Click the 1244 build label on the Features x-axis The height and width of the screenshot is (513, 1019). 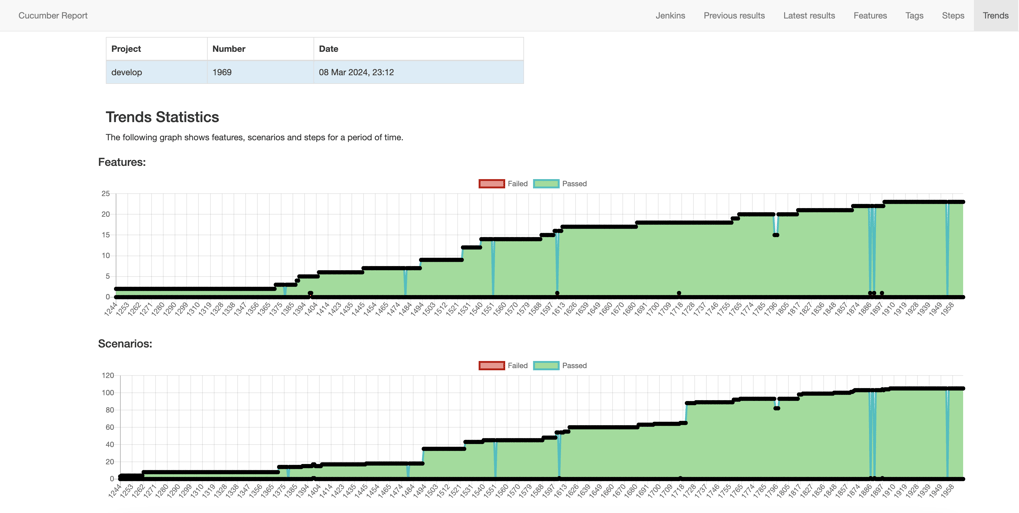coord(112,308)
